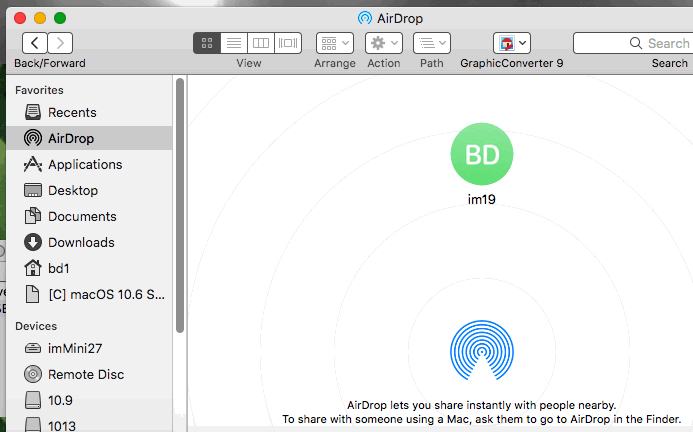The height and width of the screenshot is (432, 693).
Task: Click the Documents sidebar icon
Action: tap(33, 216)
